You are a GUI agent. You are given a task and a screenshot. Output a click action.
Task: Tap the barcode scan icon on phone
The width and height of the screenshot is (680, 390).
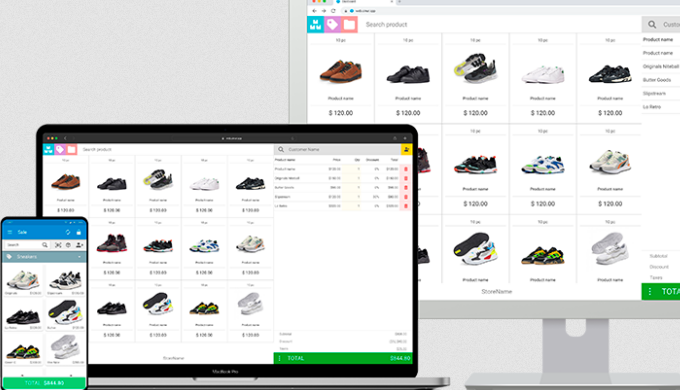pos(58,245)
